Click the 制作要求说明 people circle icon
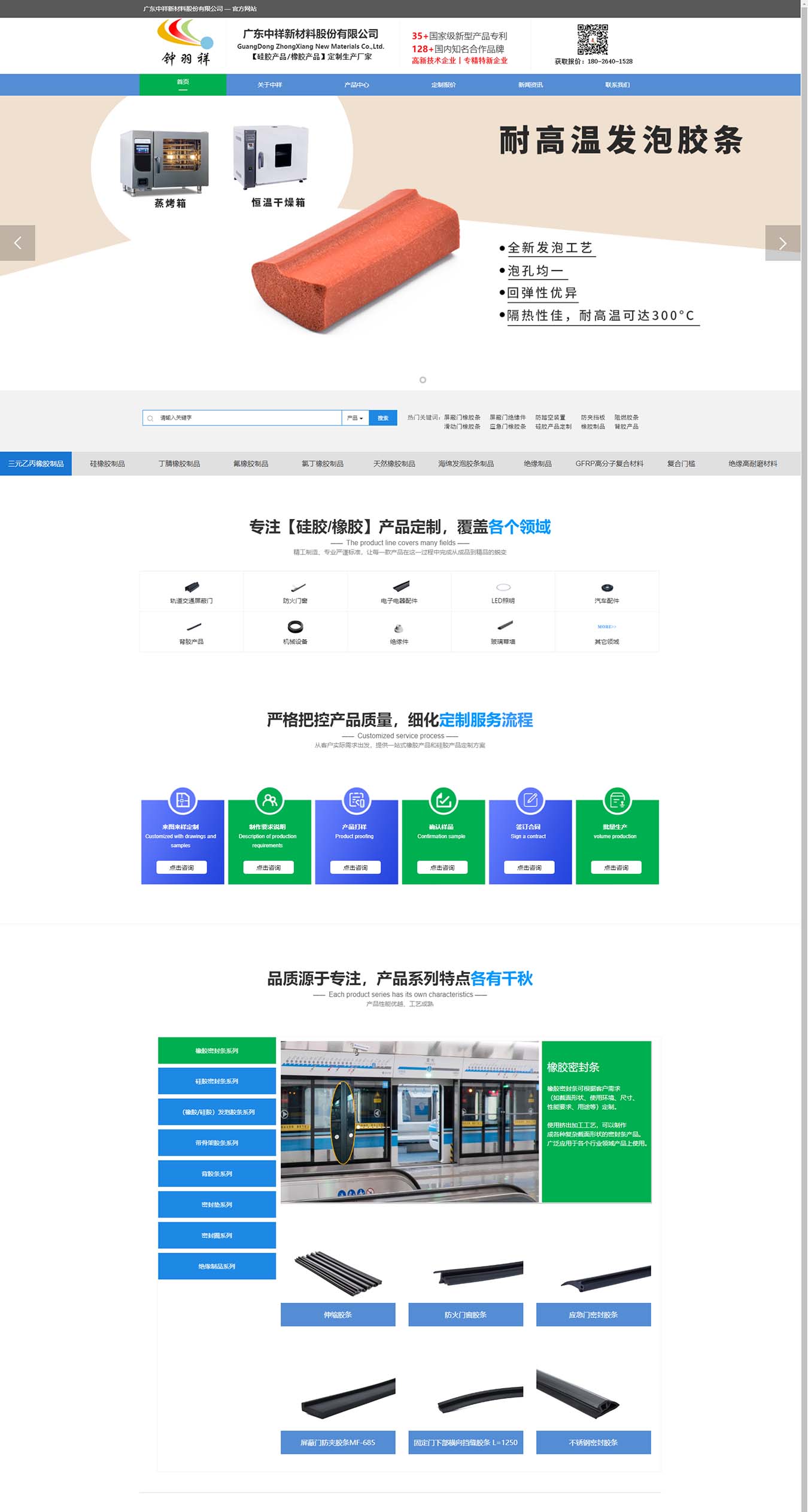This screenshot has width=808, height=1512. 269,800
